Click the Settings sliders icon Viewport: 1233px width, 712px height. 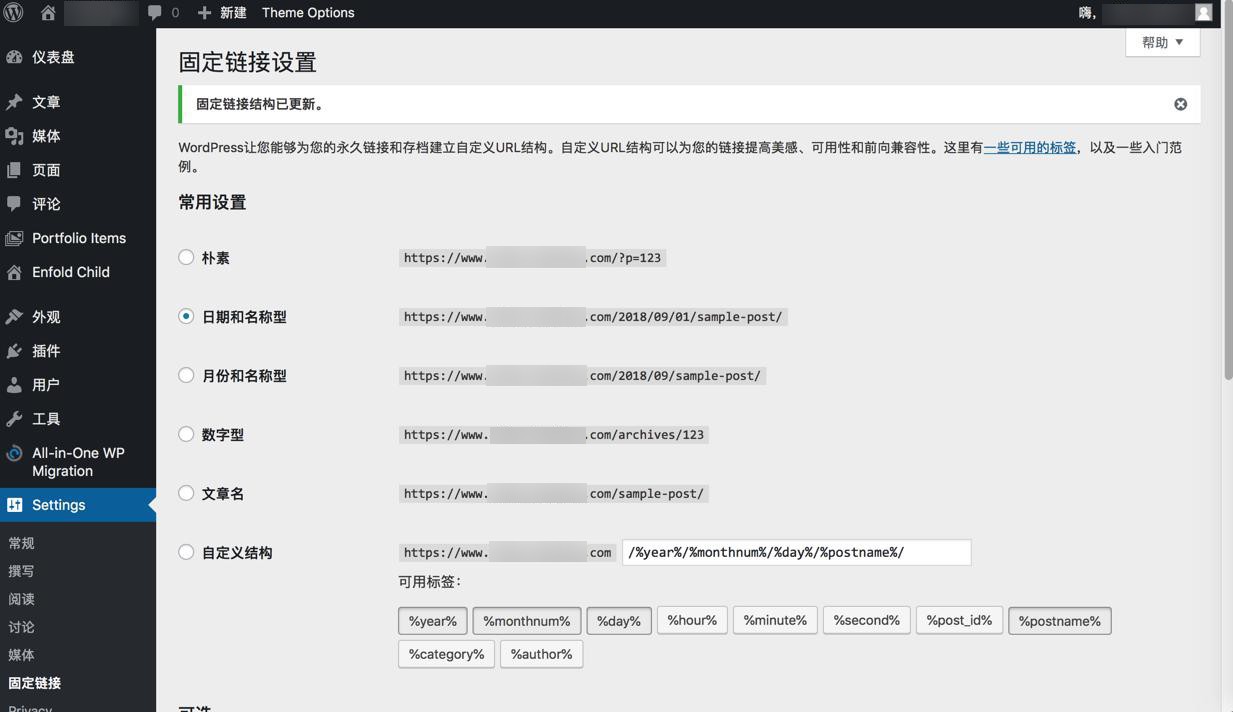[14, 505]
